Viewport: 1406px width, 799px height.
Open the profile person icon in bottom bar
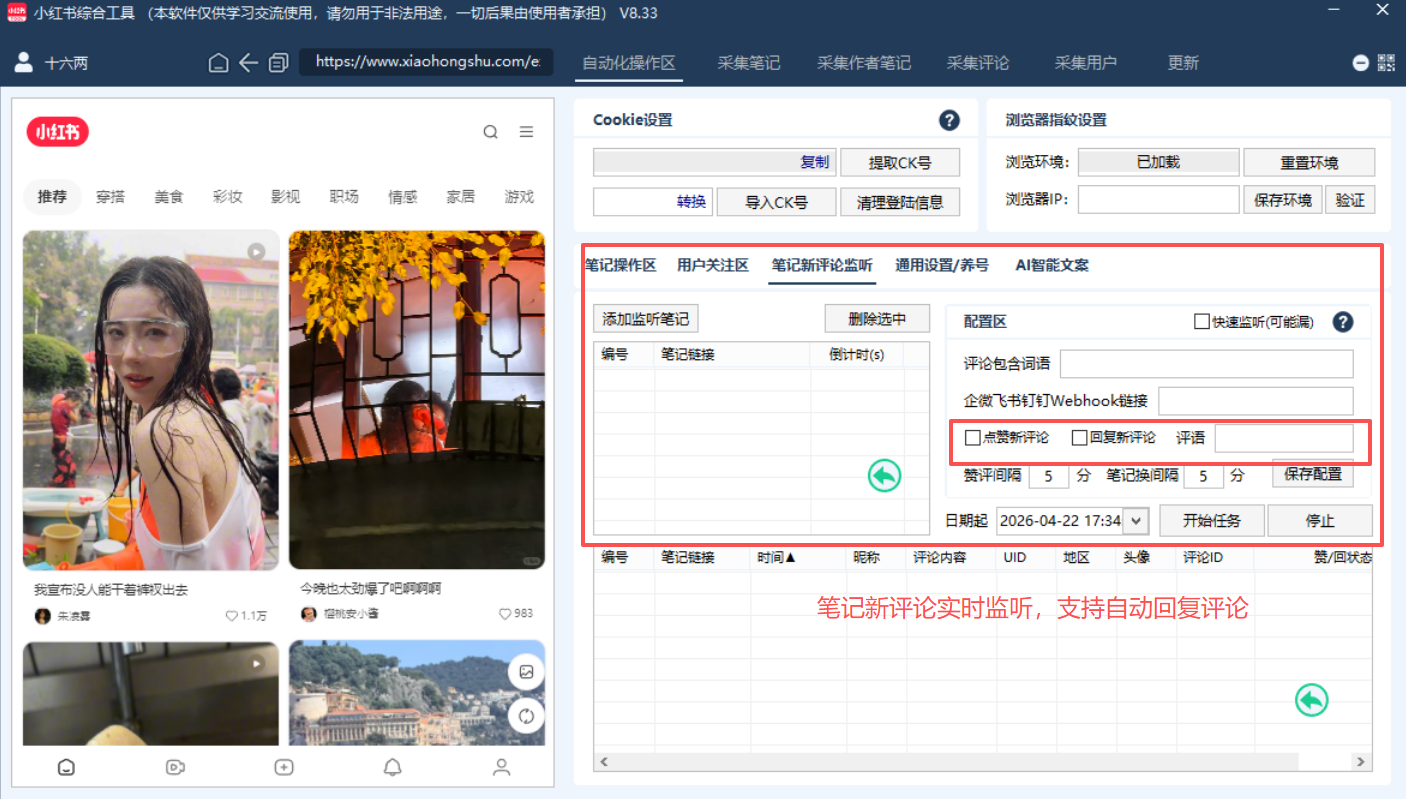[x=502, y=767]
